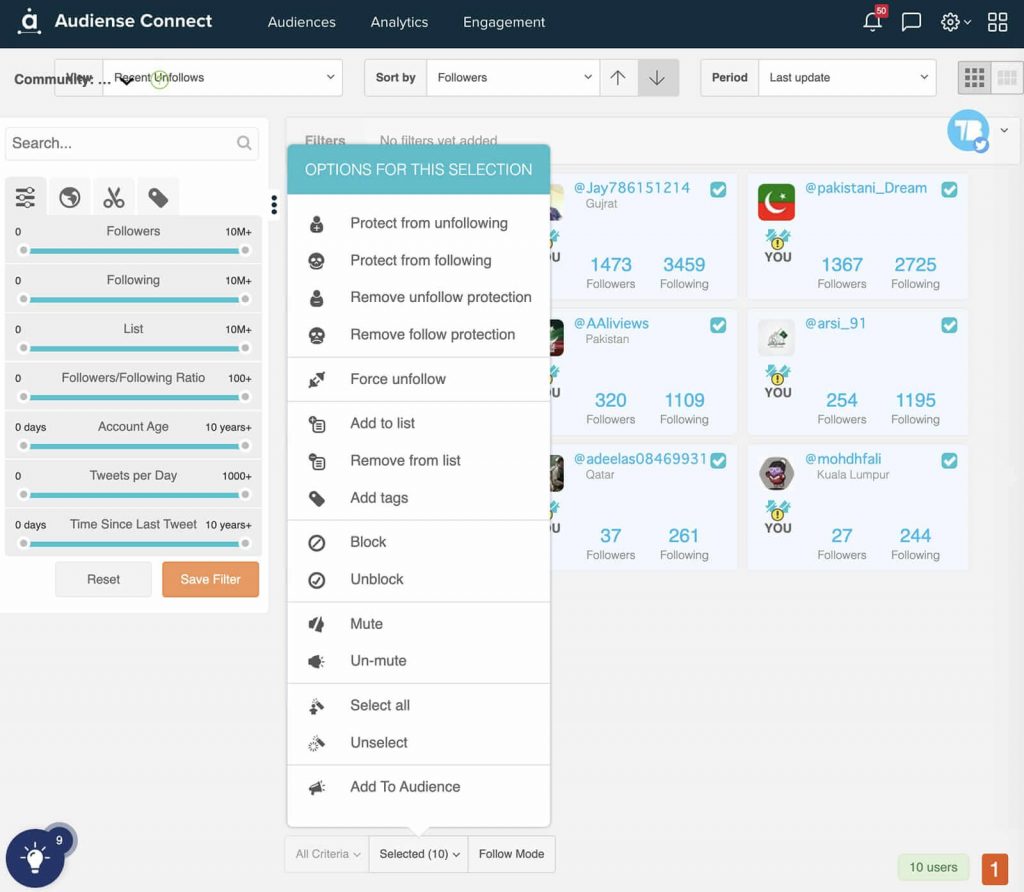
Task: Choose Remove follow protection option
Action: click(419, 335)
